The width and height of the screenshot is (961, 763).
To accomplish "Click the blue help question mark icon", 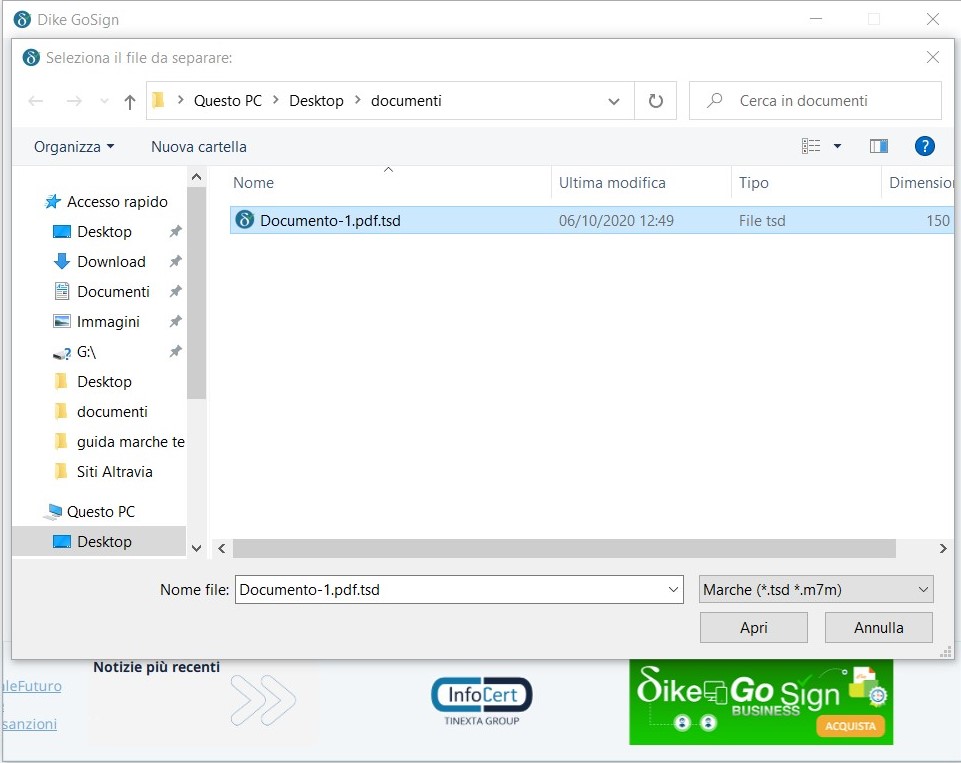I will 925,146.
